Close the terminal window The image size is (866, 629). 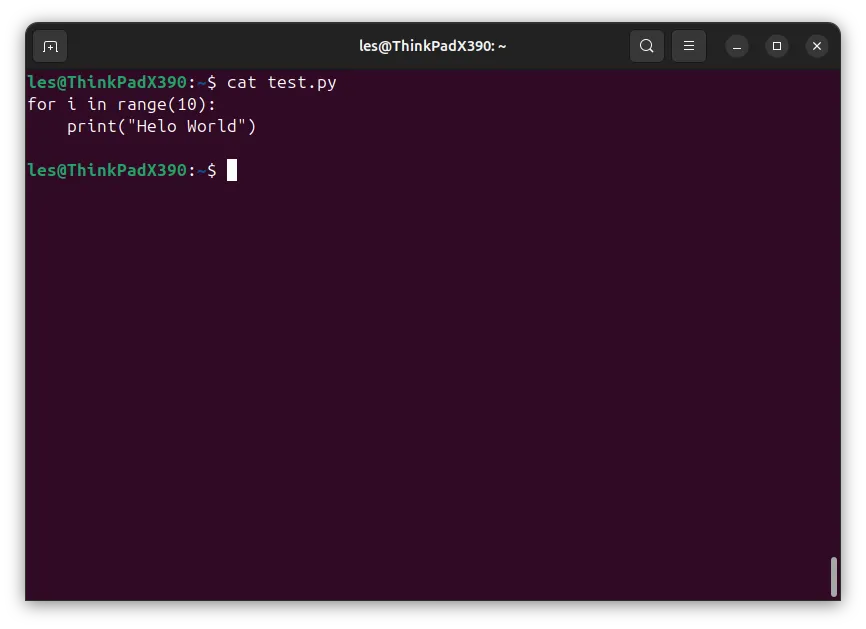click(x=817, y=46)
